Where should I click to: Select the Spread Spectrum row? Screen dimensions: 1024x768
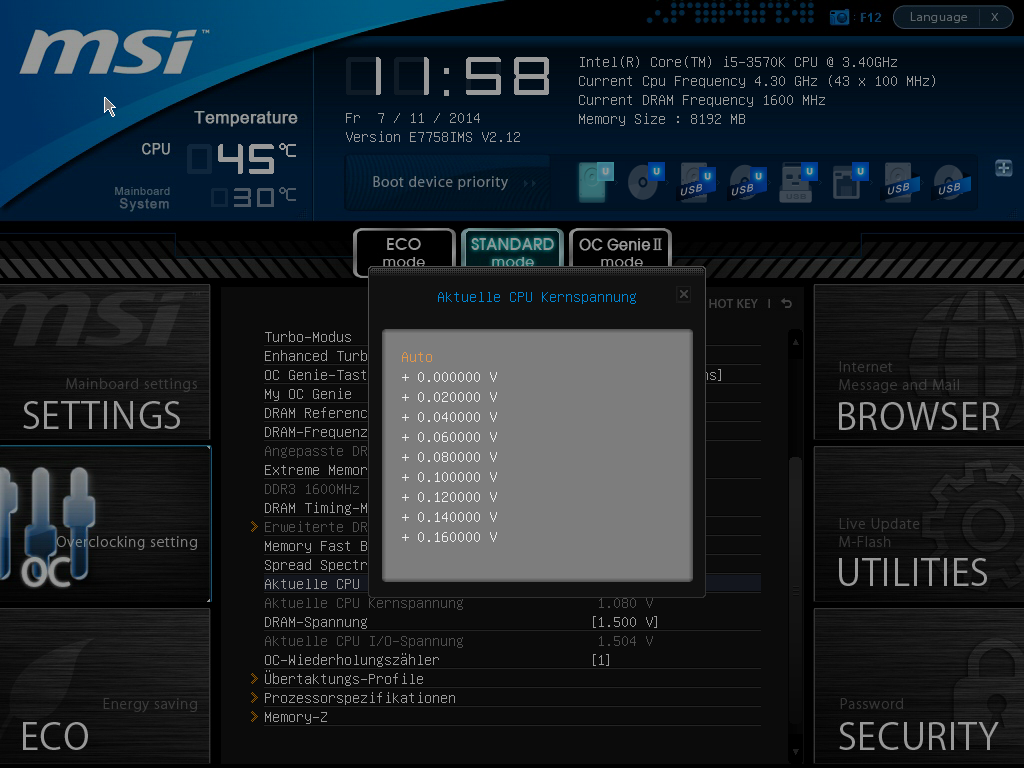click(x=316, y=565)
